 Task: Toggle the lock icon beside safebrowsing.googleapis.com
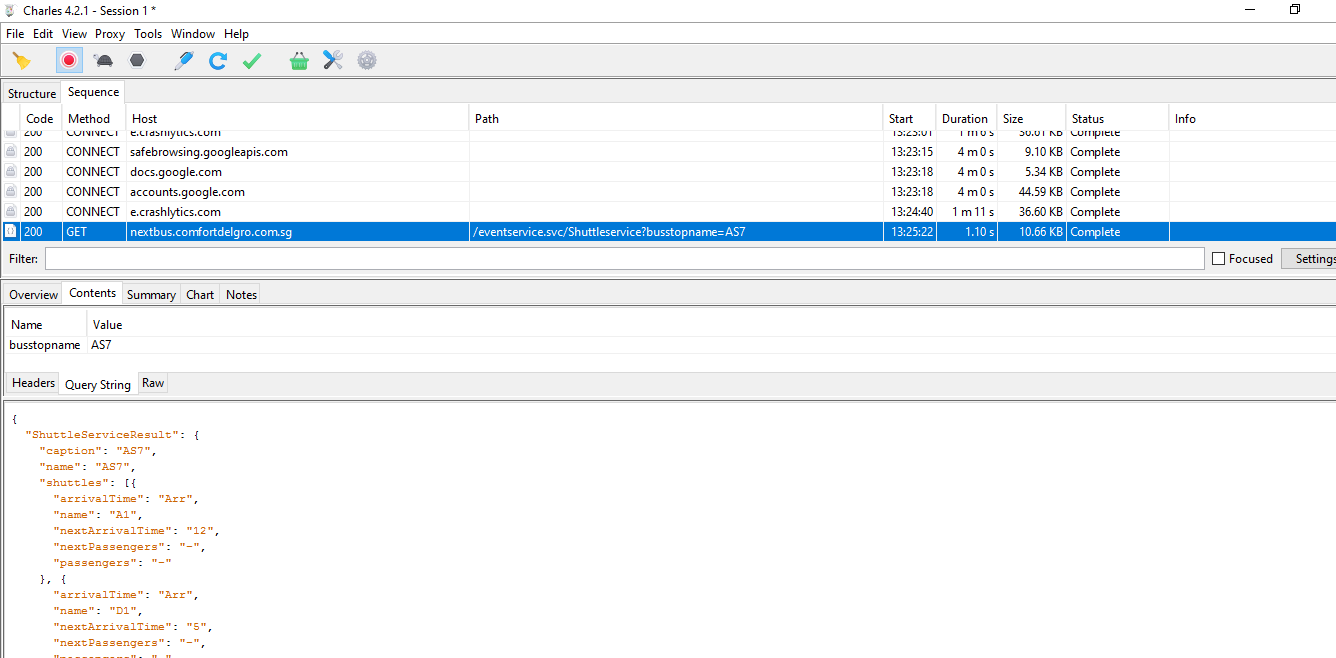tap(9, 151)
